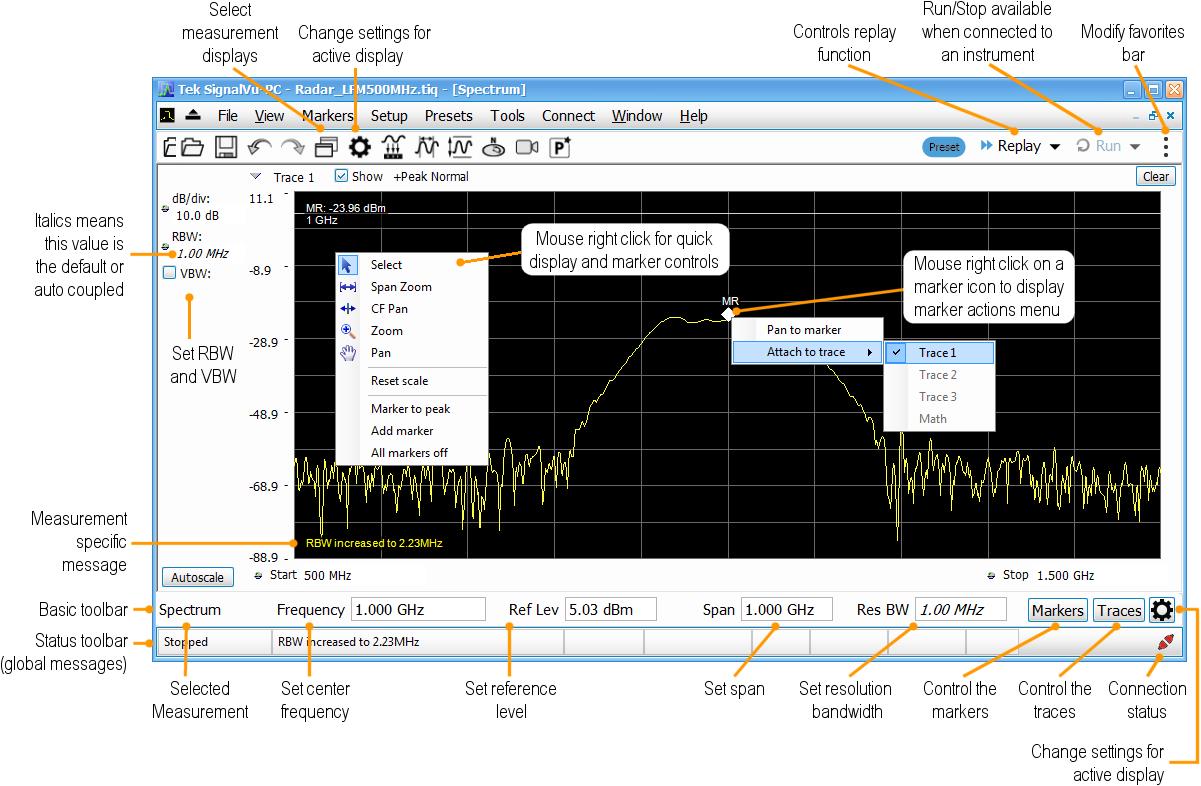Open the three-dot favorites bar menu

(x=1166, y=147)
